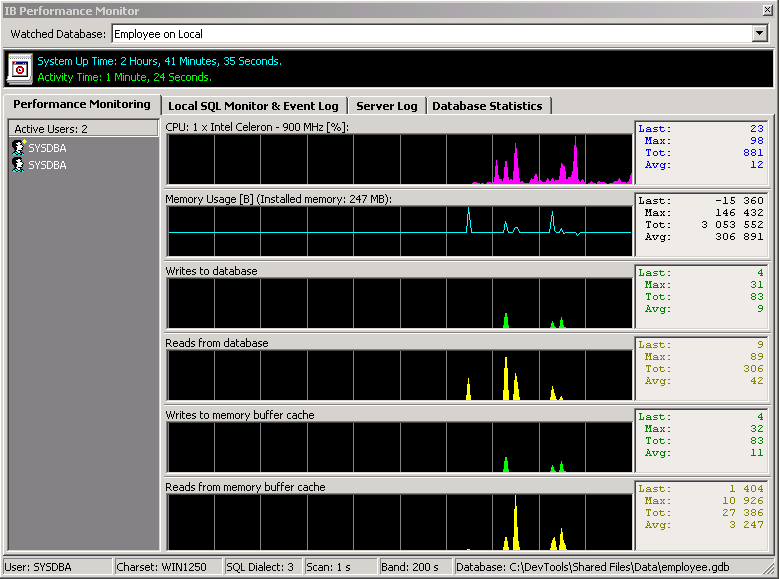Click the CPU statistics panel showing Last 23
Viewport: 780px width, 579px height.
[702, 153]
